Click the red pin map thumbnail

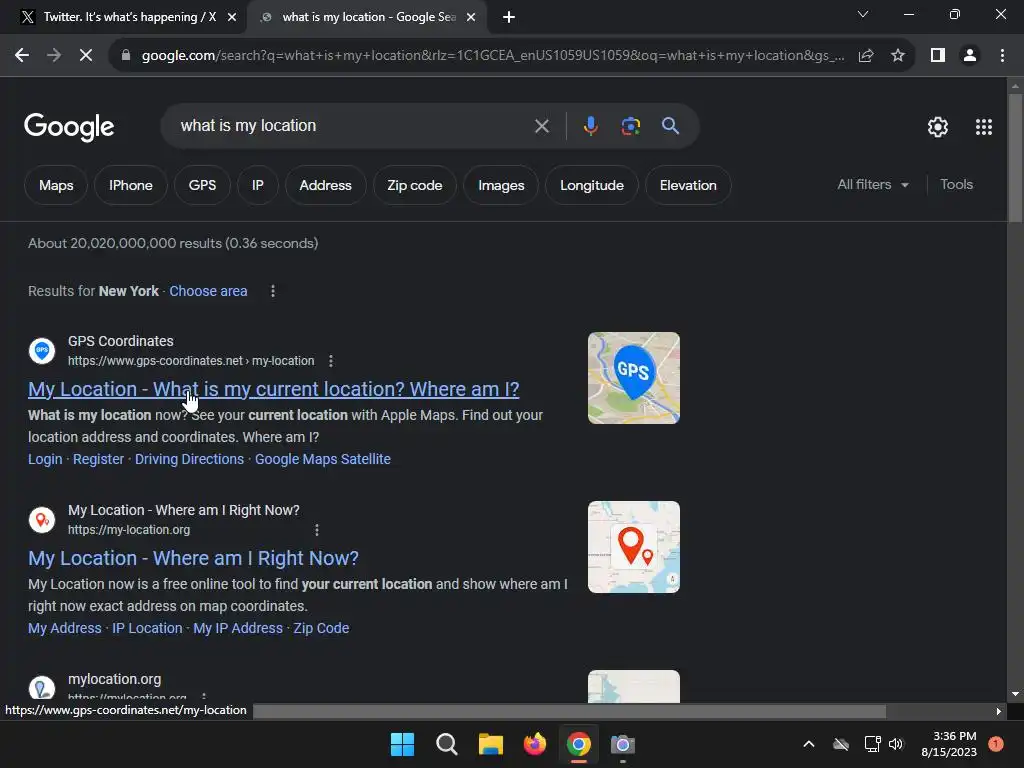pos(633,547)
